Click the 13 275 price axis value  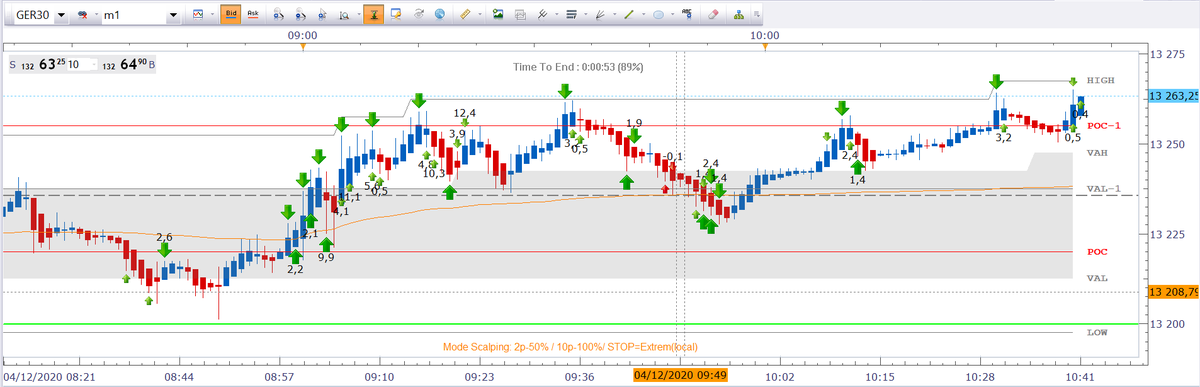pyautogui.click(x=1168, y=55)
